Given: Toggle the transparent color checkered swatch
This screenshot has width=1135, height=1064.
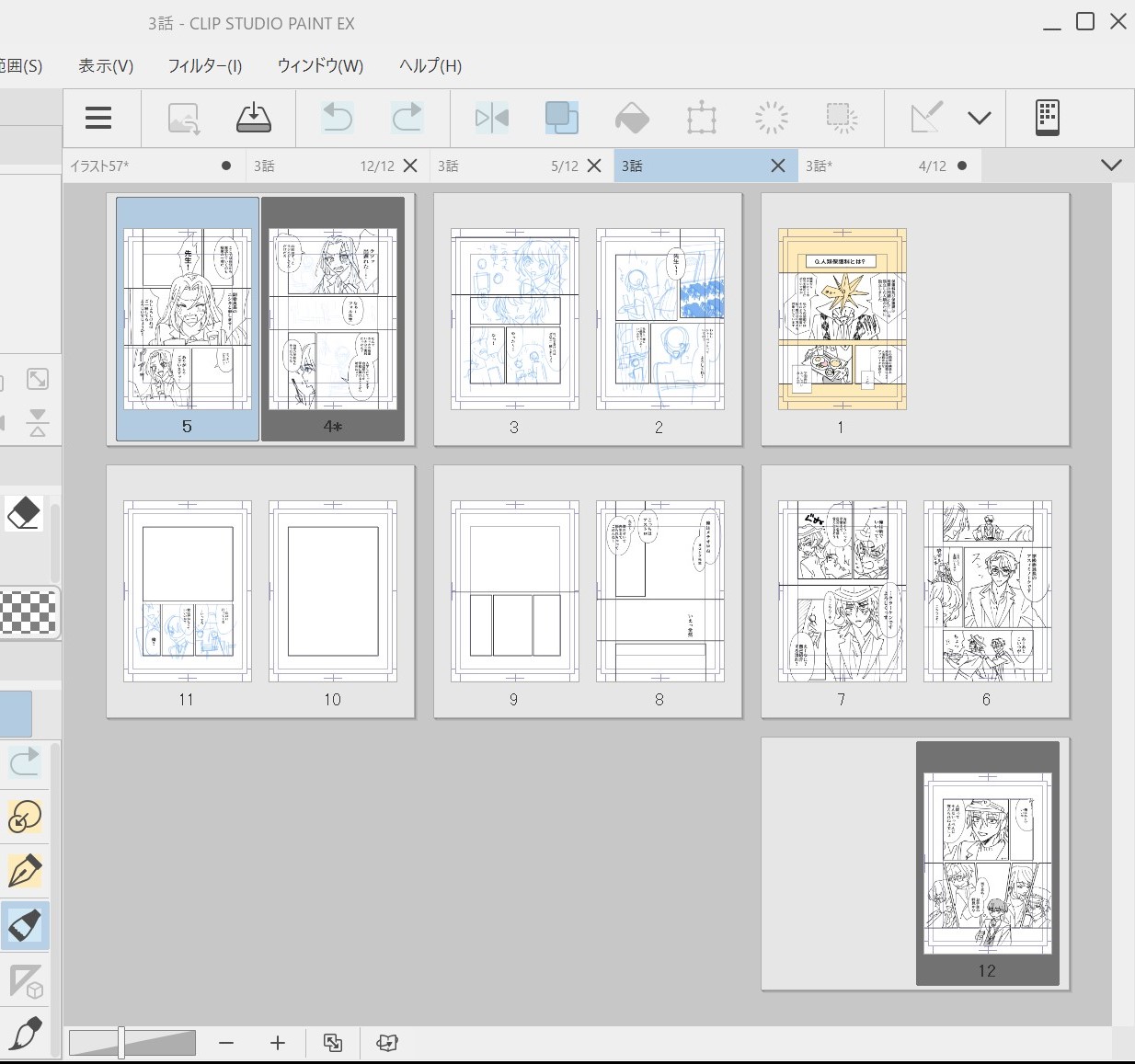Looking at the screenshot, I should (28, 612).
